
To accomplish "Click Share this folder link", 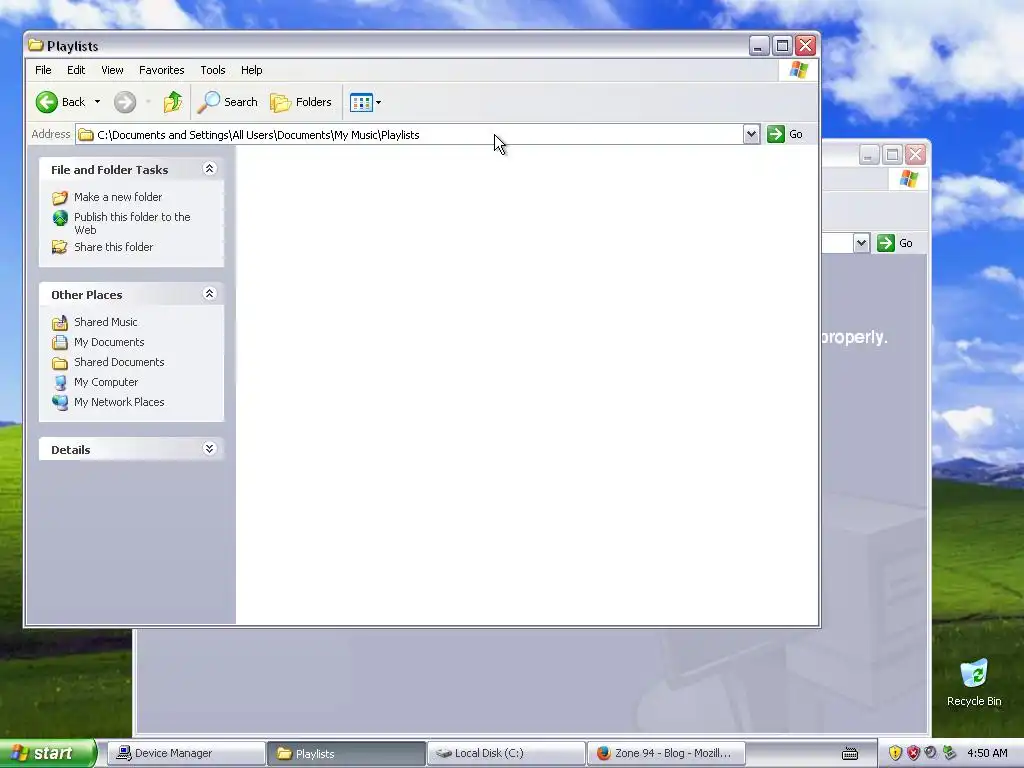I will (x=114, y=247).
